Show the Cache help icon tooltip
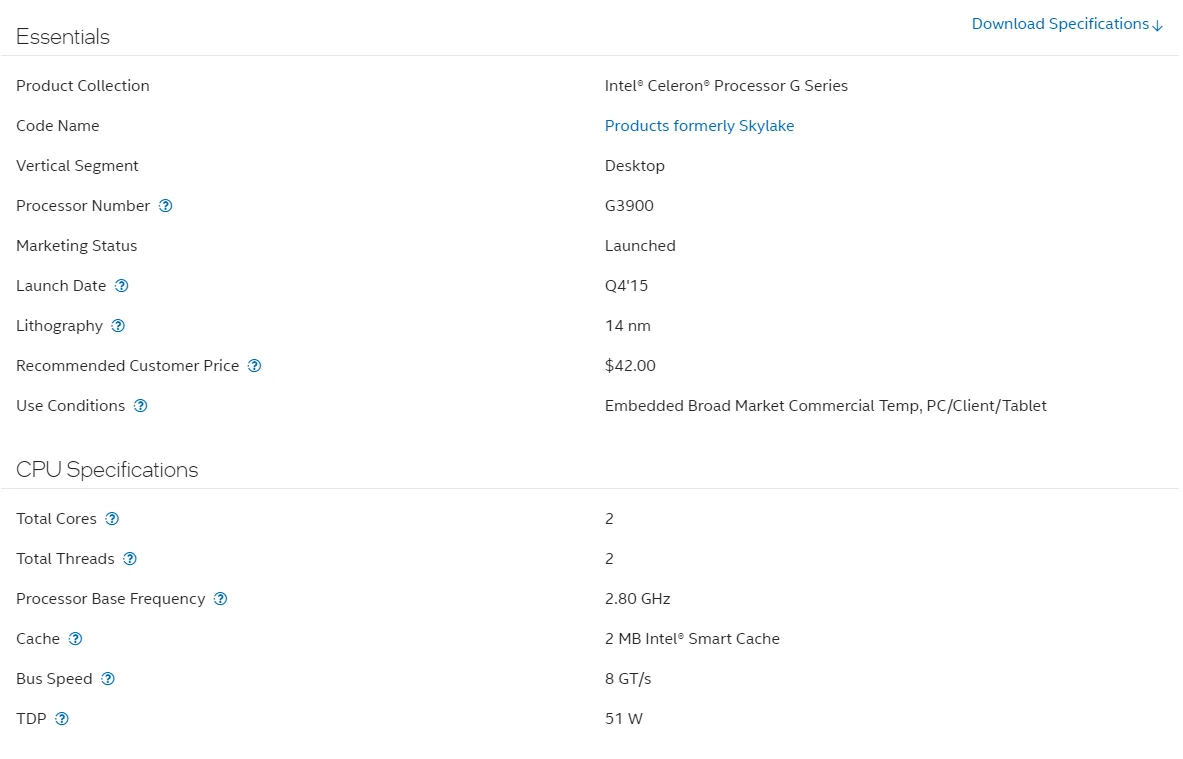The width and height of the screenshot is (1183, 759). click(x=75, y=639)
